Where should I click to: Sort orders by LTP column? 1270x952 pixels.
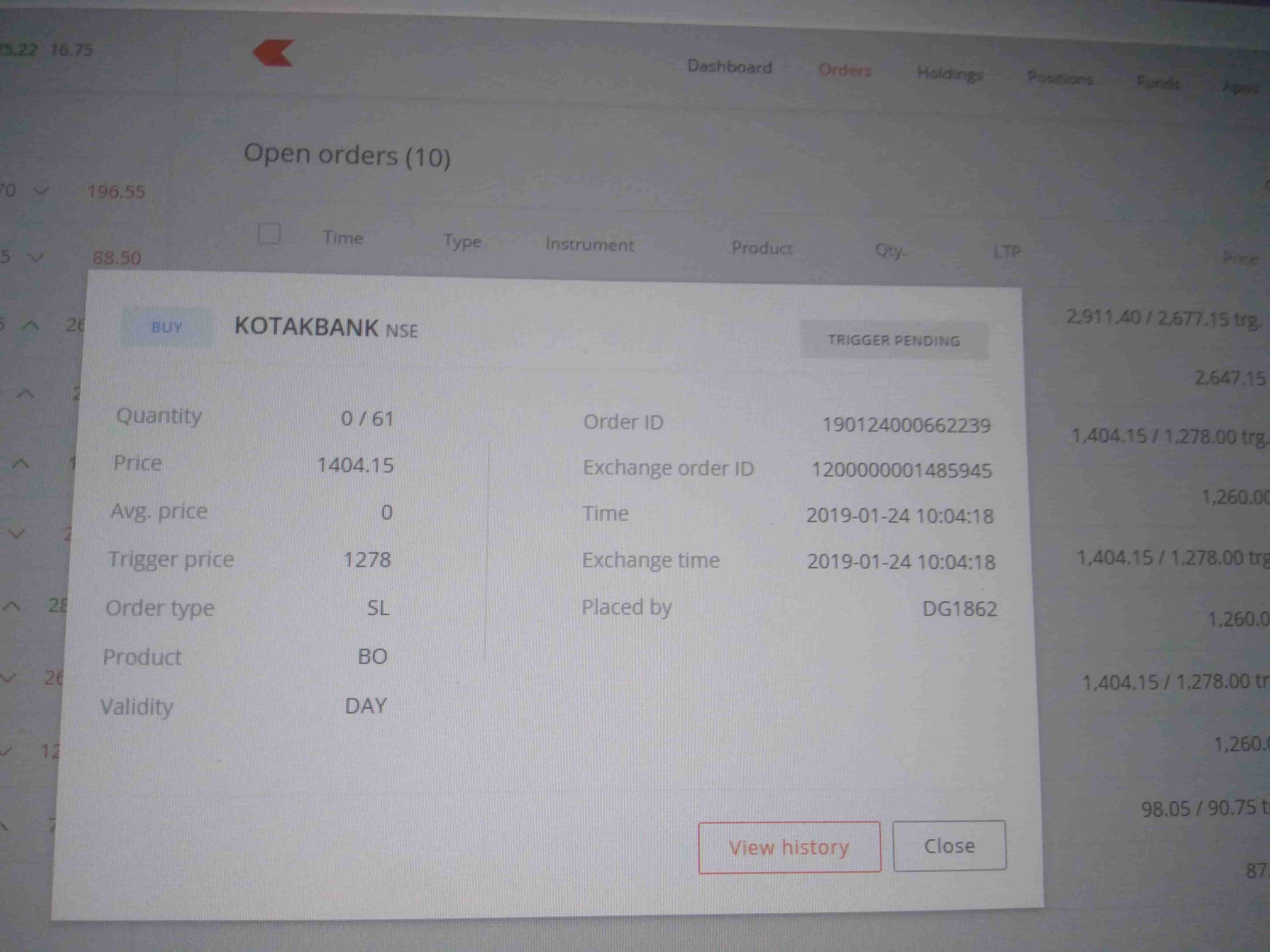(x=1007, y=251)
